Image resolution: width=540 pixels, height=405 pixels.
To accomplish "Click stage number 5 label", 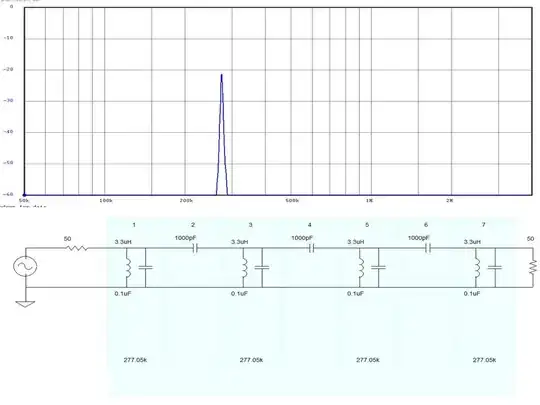I will (367, 225).
